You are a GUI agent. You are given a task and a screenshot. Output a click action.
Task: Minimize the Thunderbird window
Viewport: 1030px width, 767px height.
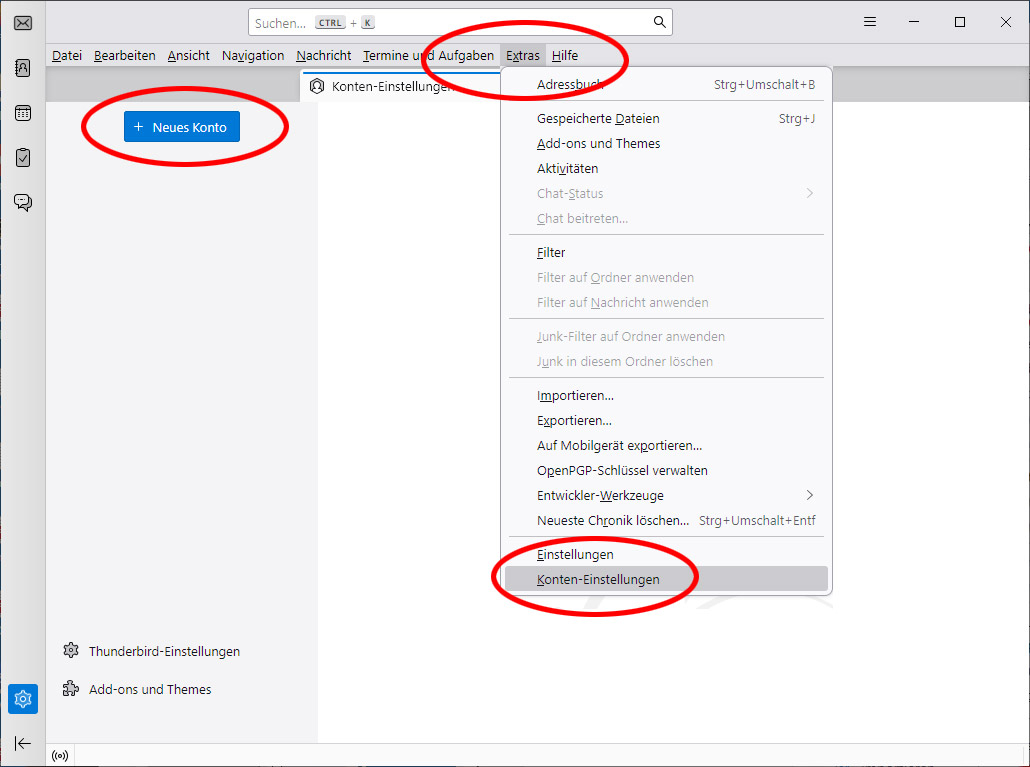point(914,22)
